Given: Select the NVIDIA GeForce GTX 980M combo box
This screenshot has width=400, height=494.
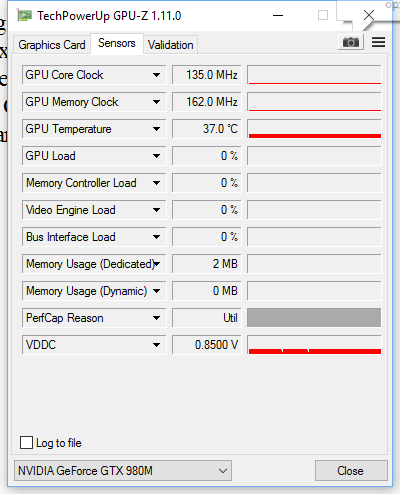Looking at the screenshot, I should tap(123, 471).
